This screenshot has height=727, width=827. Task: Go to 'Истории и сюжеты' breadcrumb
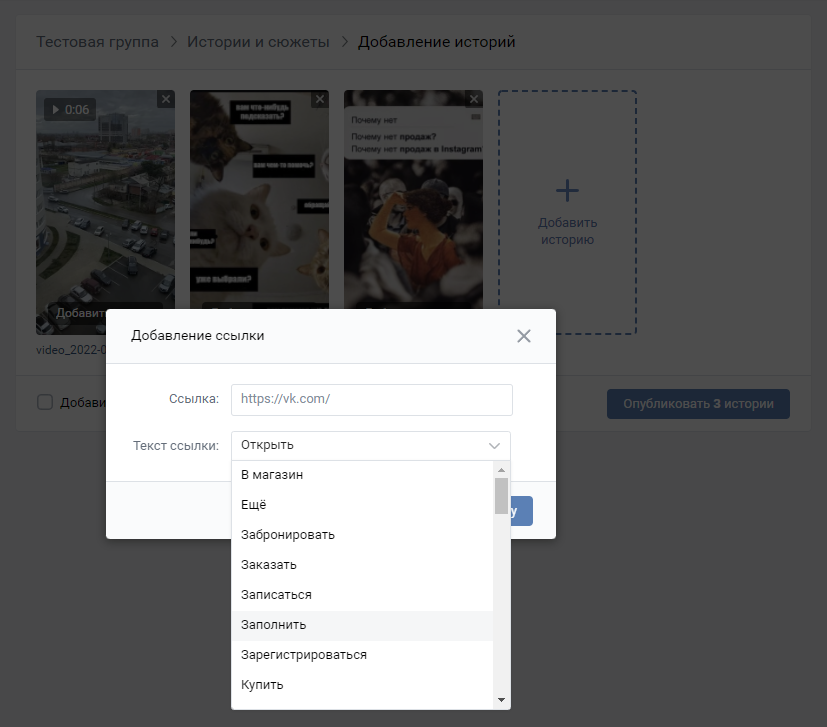click(256, 42)
